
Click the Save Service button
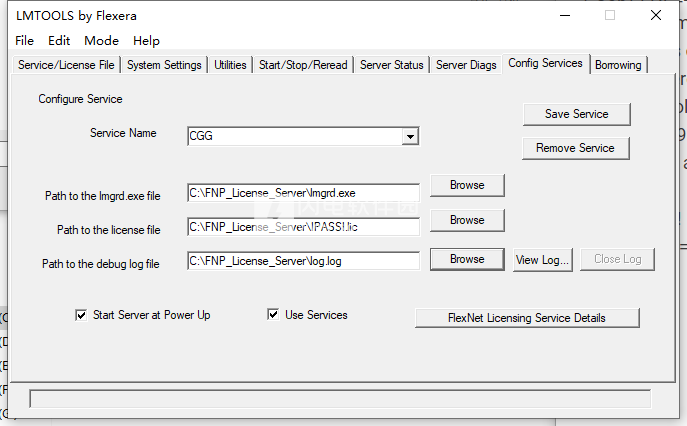[577, 114]
